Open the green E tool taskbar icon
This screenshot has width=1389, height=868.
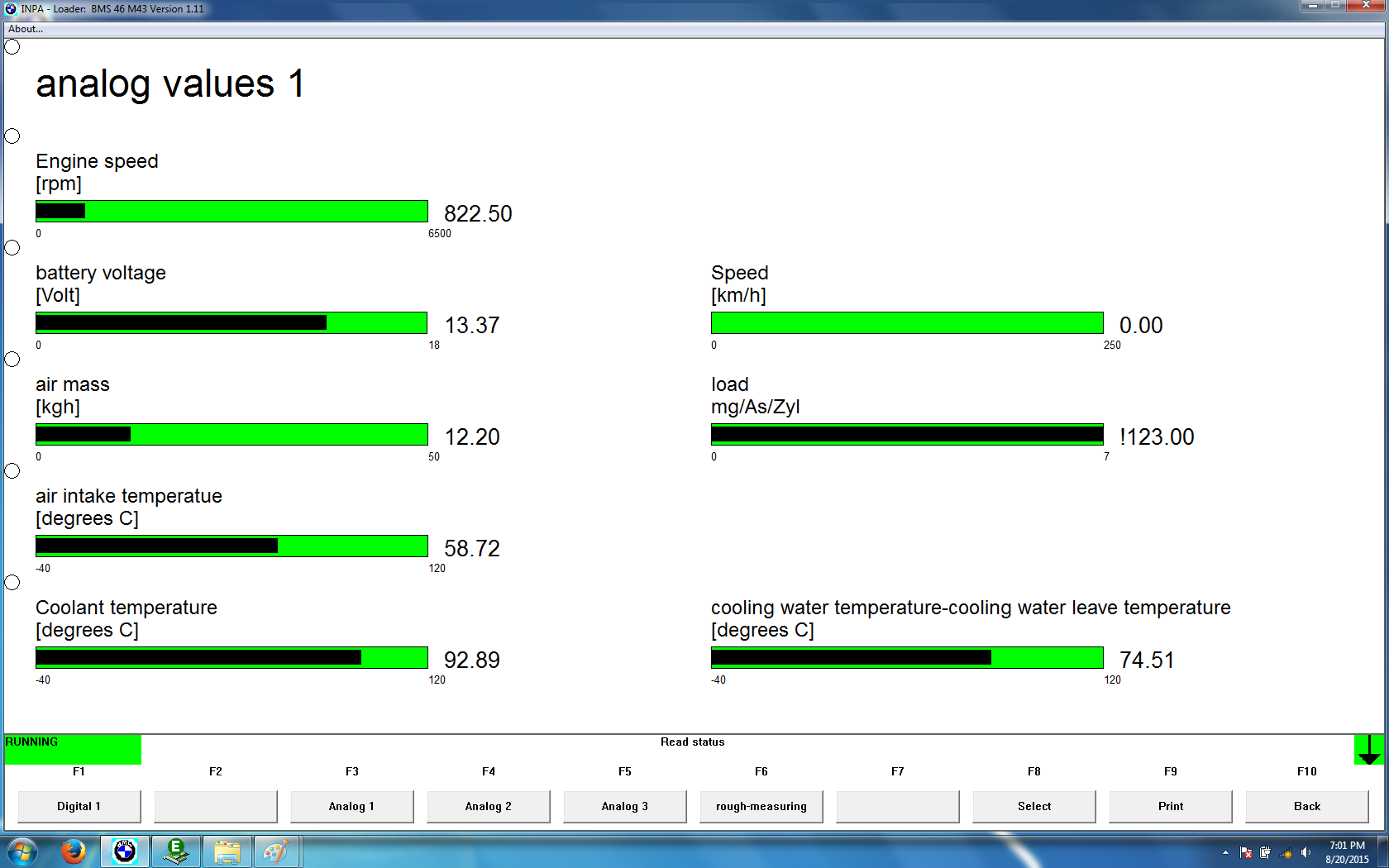tap(175, 851)
